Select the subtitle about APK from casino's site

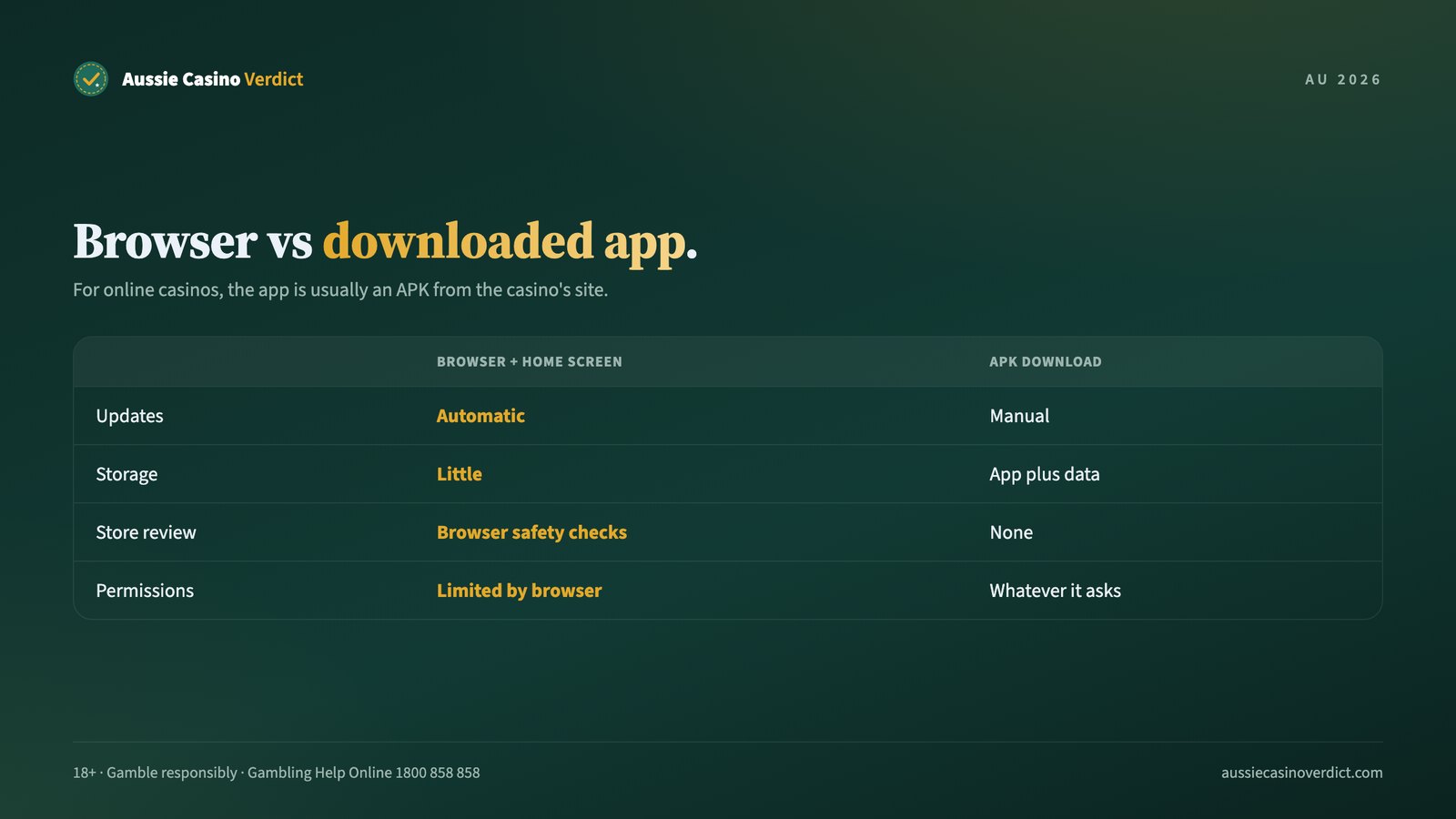(340, 290)
